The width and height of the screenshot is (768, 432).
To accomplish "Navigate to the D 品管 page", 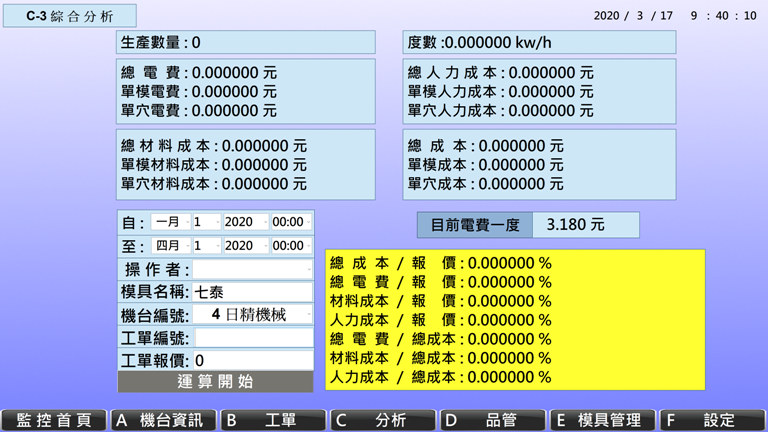I will (493, 421).
